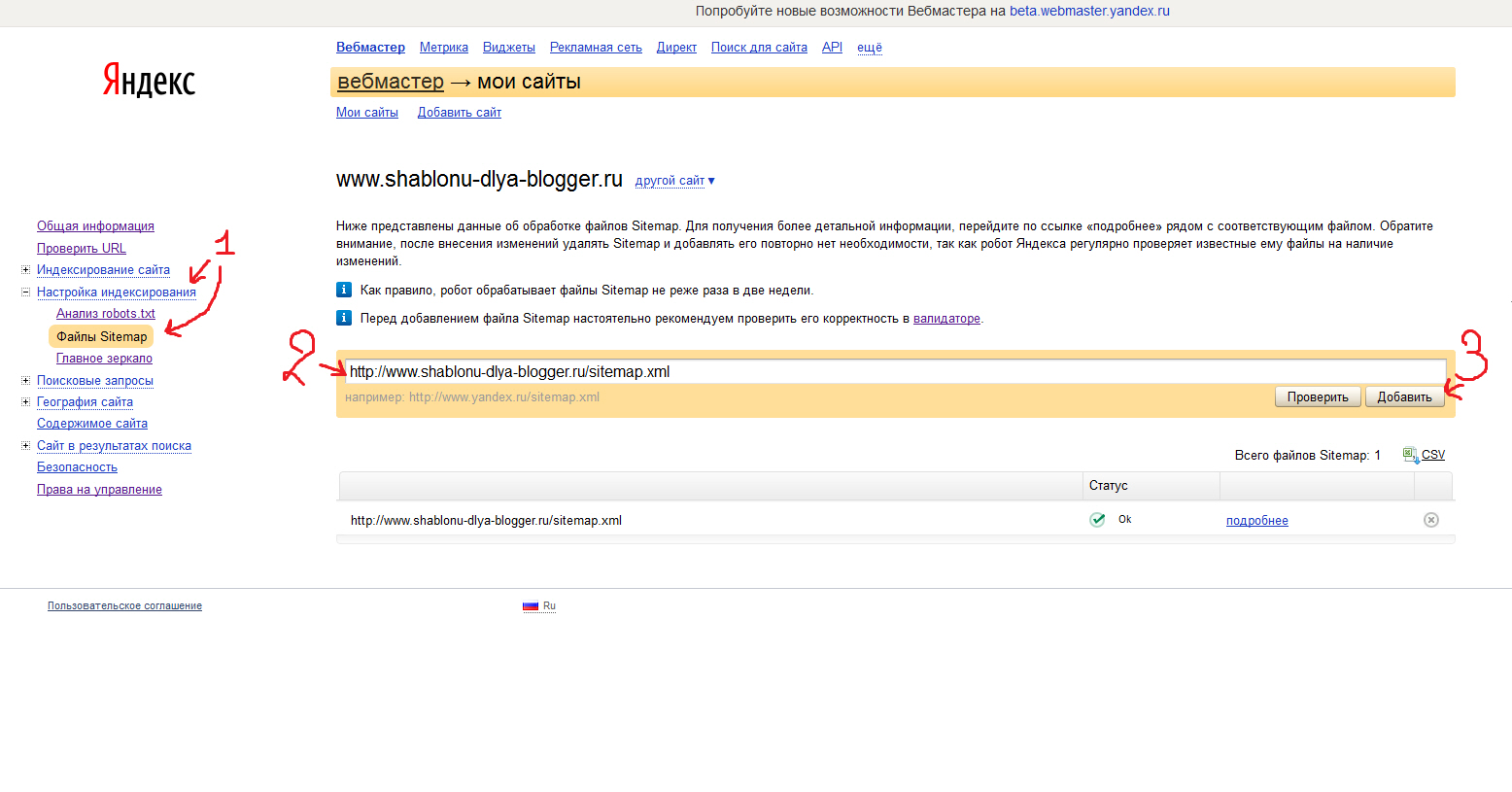Open the Рекламная сеть service link
The width and height of the screenshot is (1512, 792).
coord(596,47)
